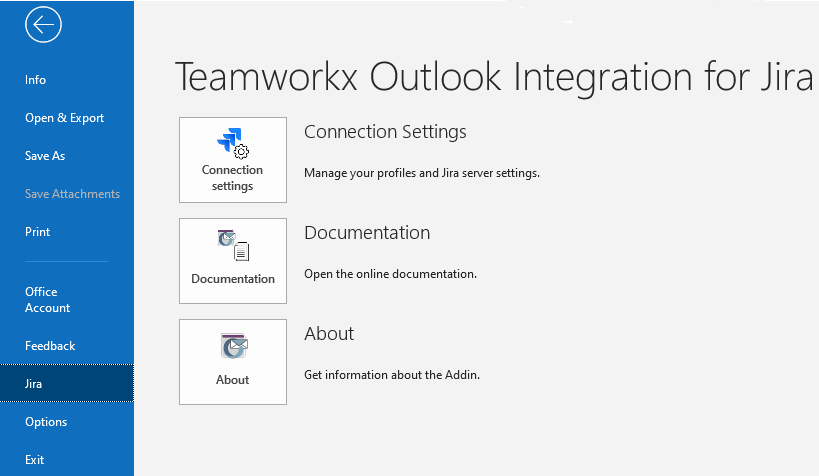Open the Info tab in the sidebar
Image resolution: width=819 pixels, height=476 pixels.
point(36,80)
